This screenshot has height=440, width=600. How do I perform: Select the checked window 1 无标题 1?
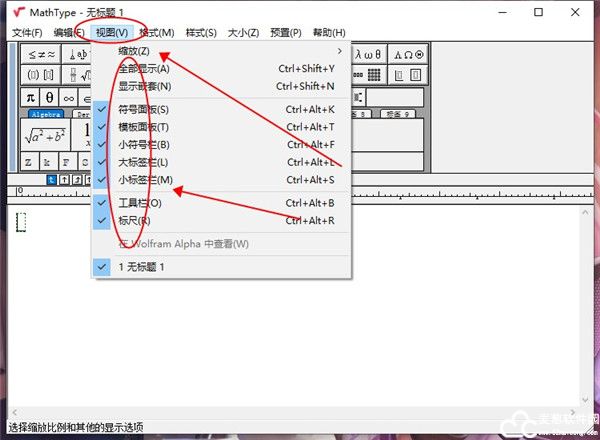[x=222, y=267]
